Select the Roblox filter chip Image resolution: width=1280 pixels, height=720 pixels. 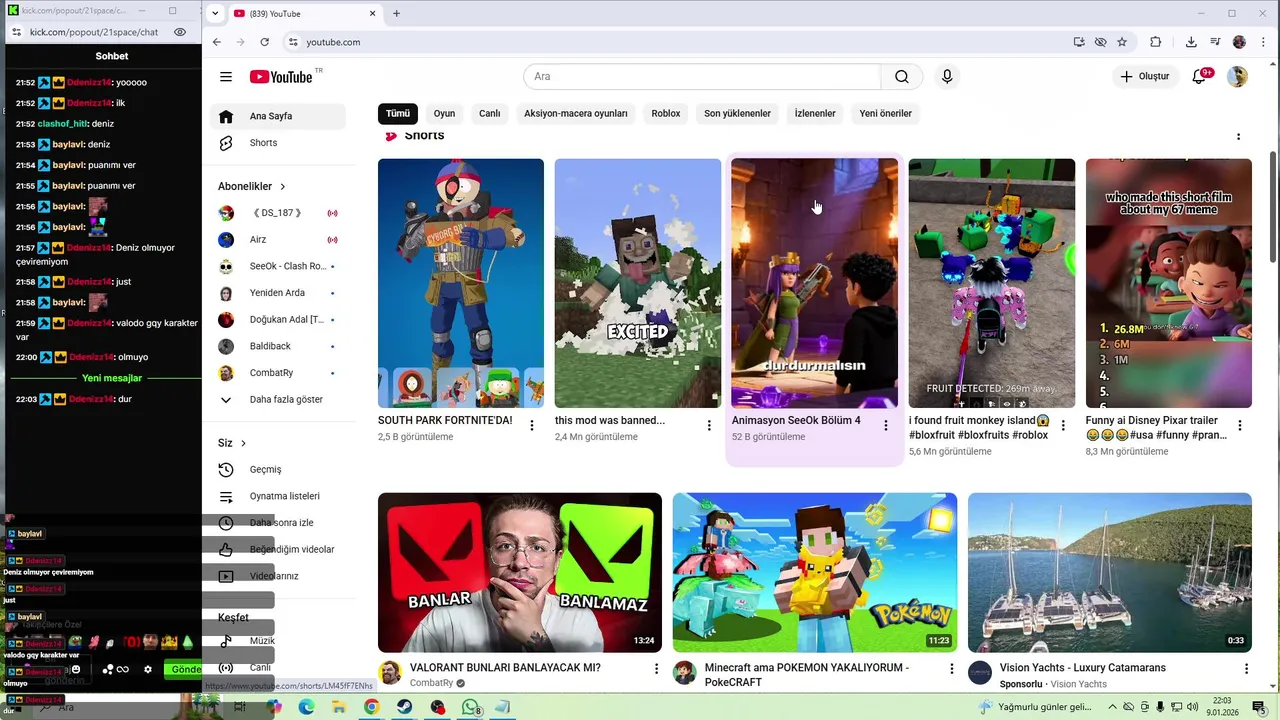[666, 113]
